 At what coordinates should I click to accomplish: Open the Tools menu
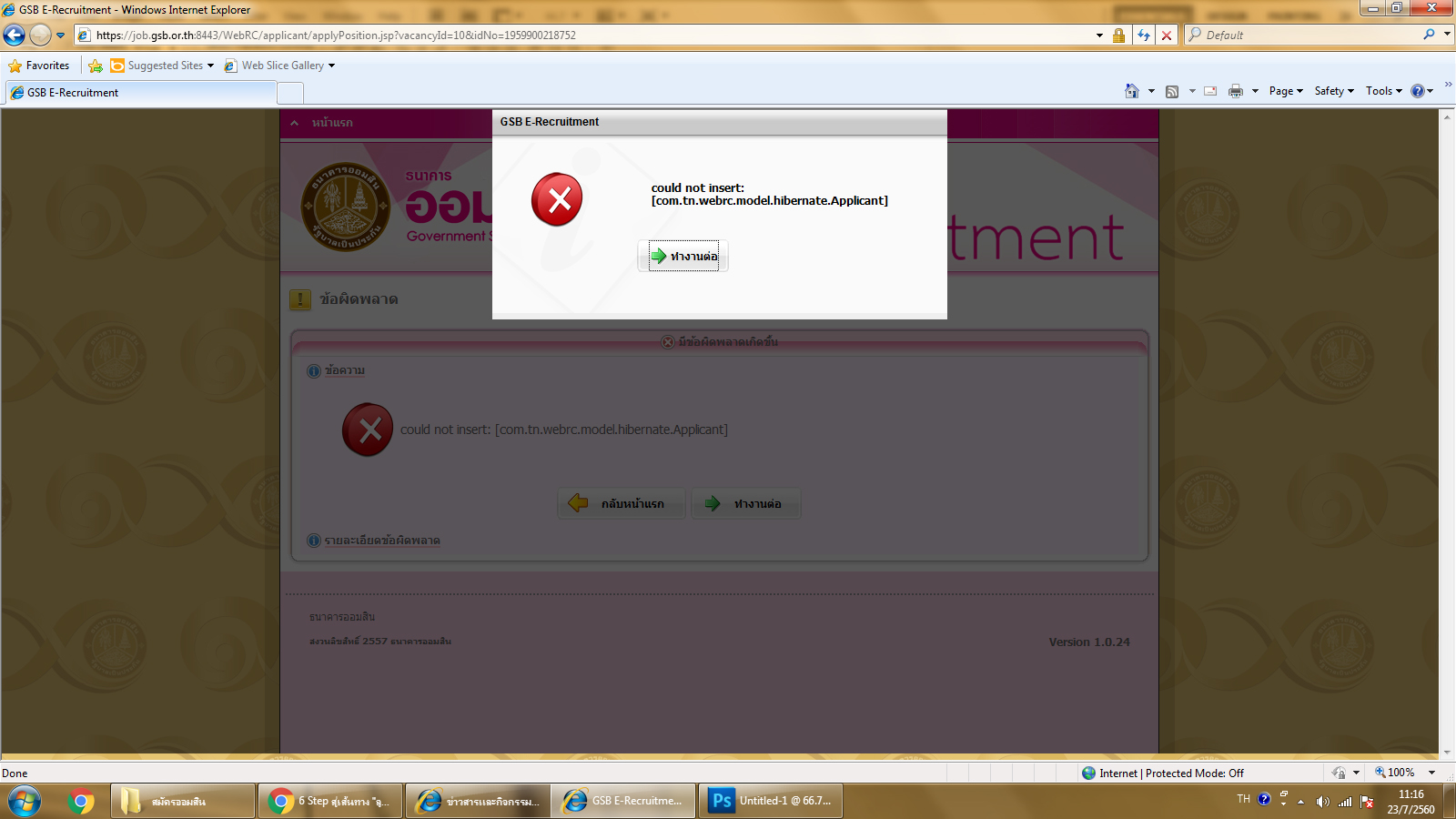(x=1383, y=91)
